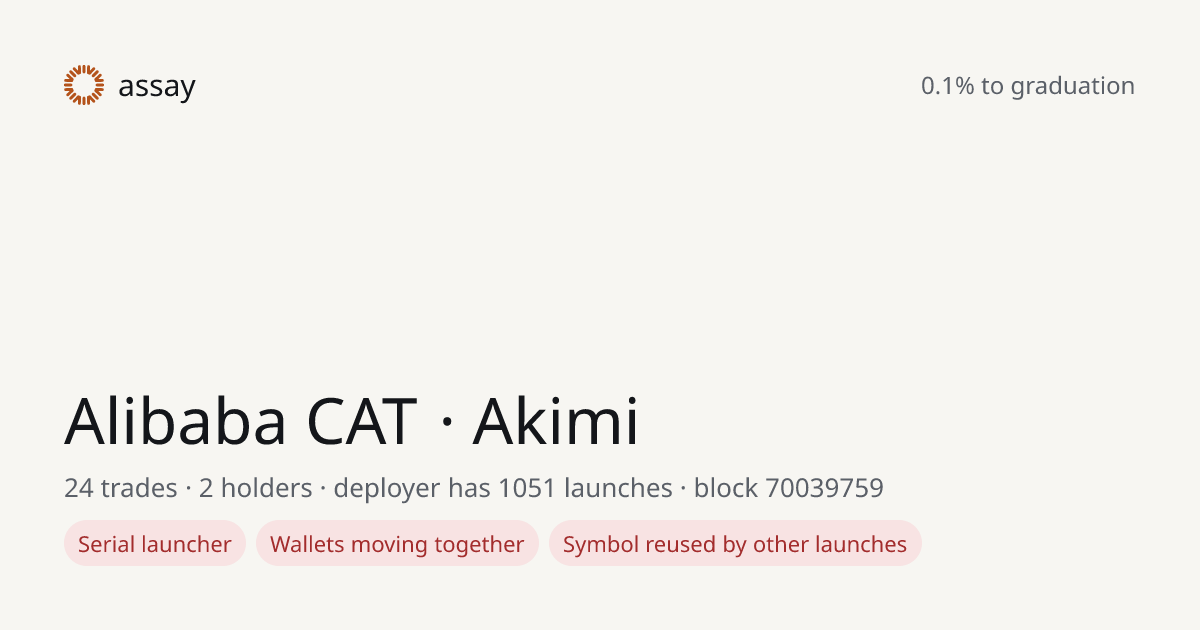Click the orange assay sunburst logo
Screen dimensions: 1200x630
pyautogui.click(x=84, y=85)
